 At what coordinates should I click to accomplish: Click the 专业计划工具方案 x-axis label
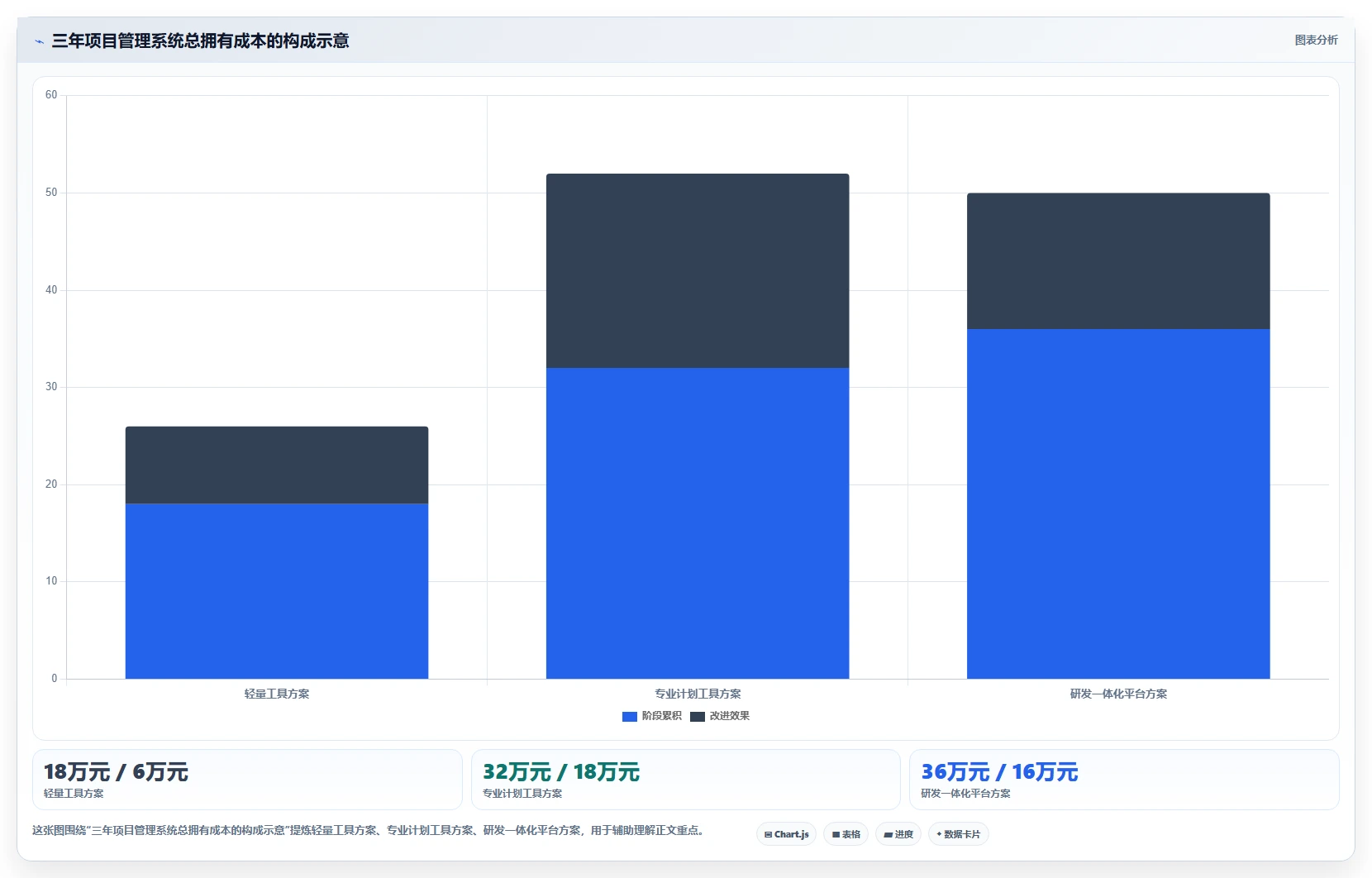click(x=698, y=694)
